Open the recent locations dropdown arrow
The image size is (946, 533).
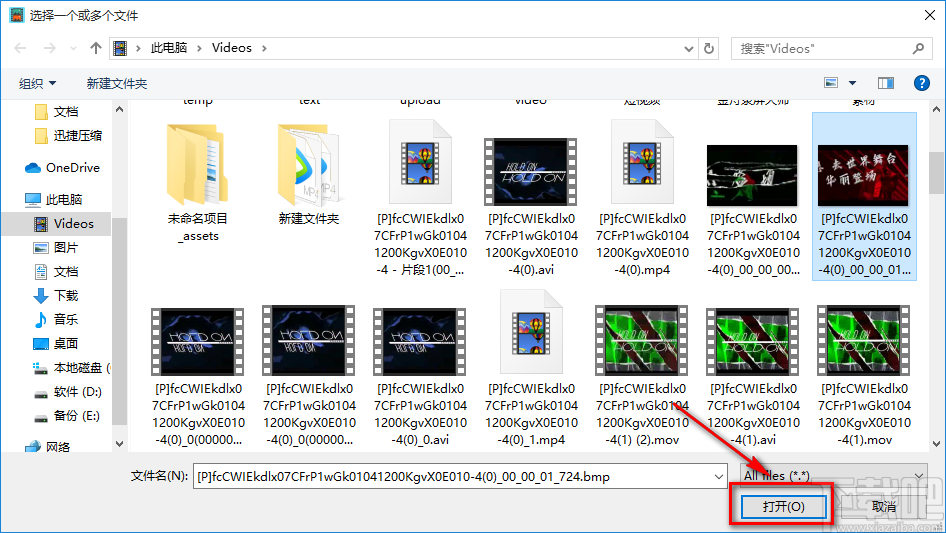(73, 48)
